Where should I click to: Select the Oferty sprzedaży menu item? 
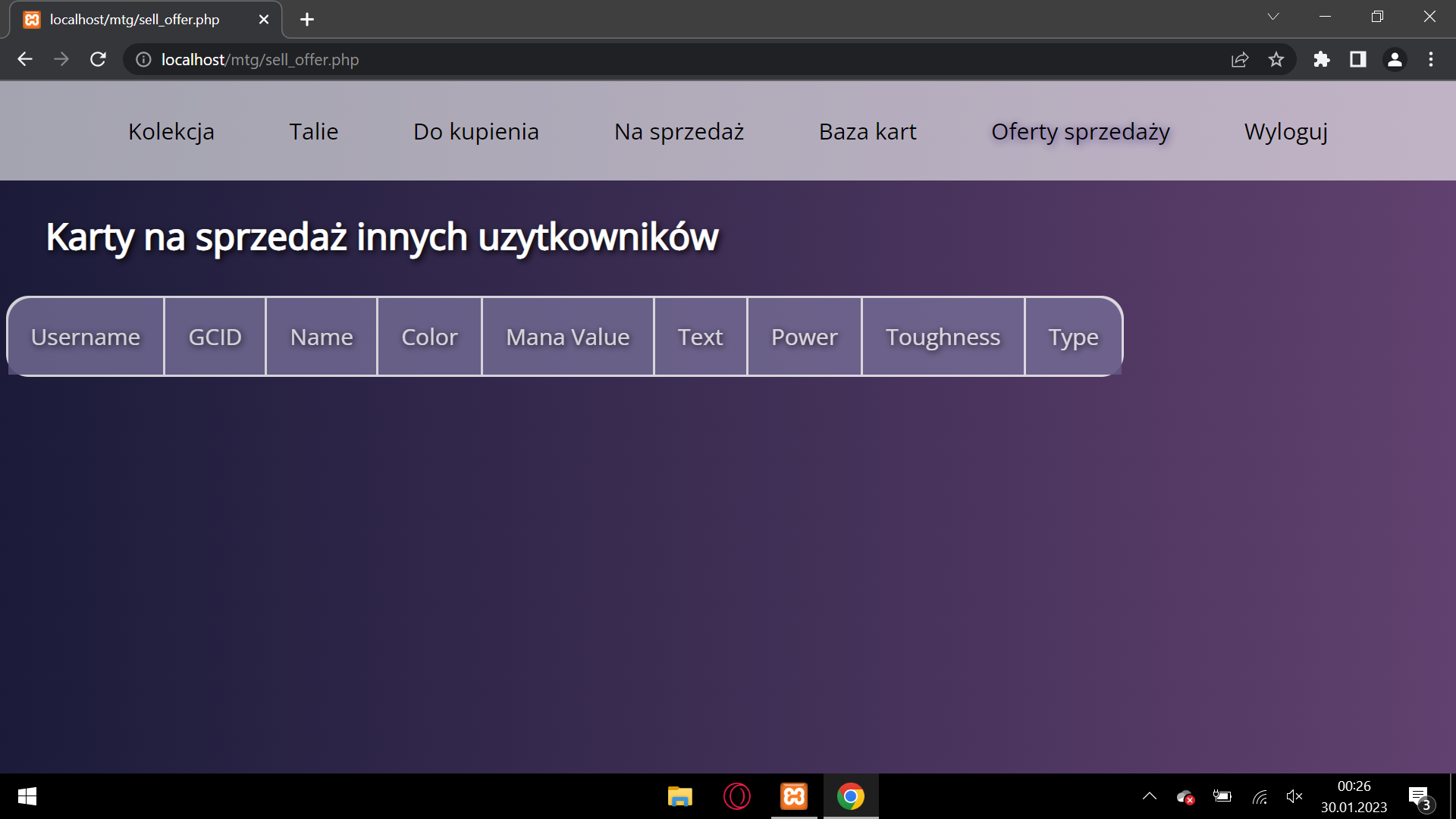click(x=1081, y=131)
